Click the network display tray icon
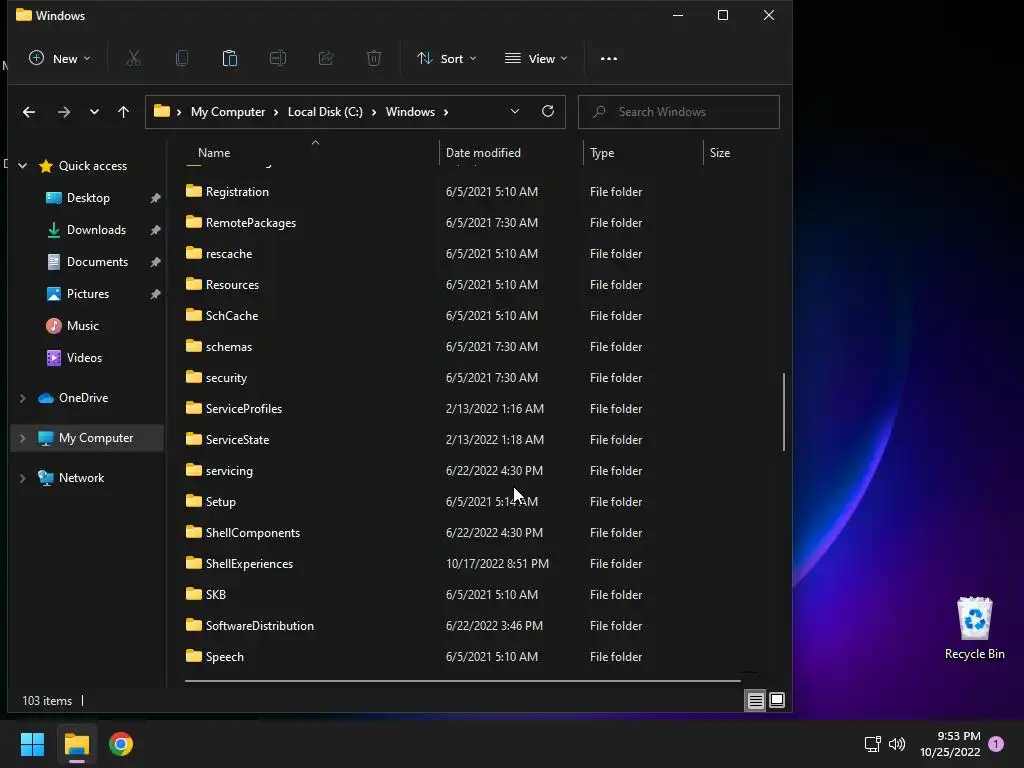The width and height of the screenshot is (1024, 768). [872, 743]
